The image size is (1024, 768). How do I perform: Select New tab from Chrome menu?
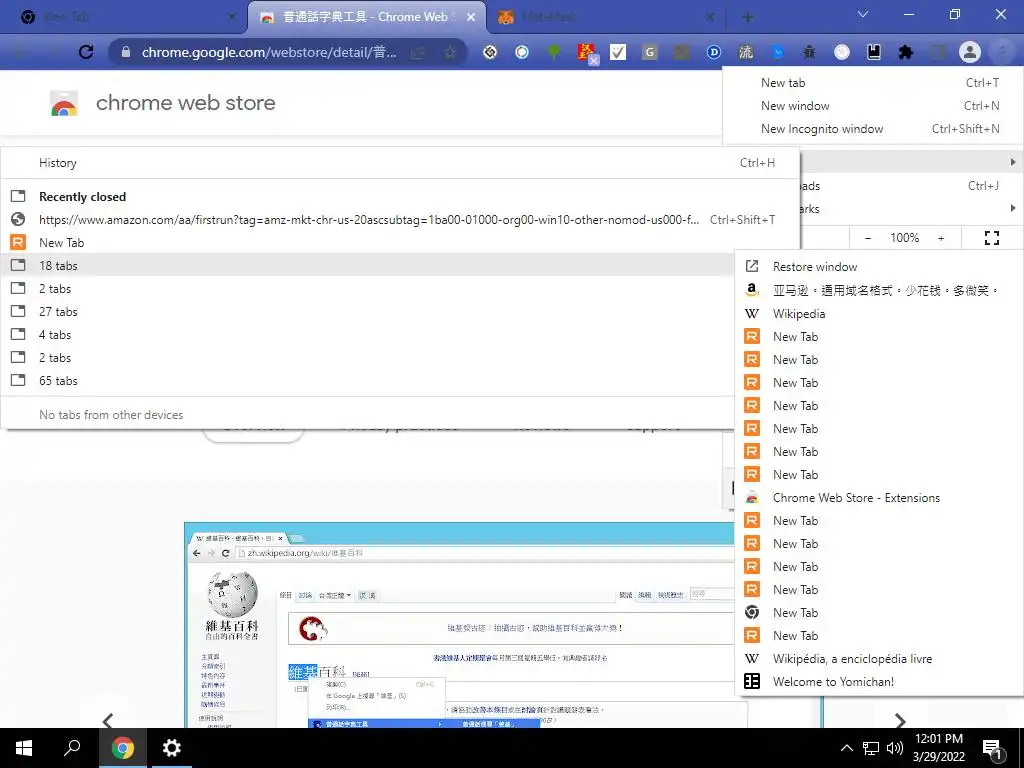(x=873, y=83)
